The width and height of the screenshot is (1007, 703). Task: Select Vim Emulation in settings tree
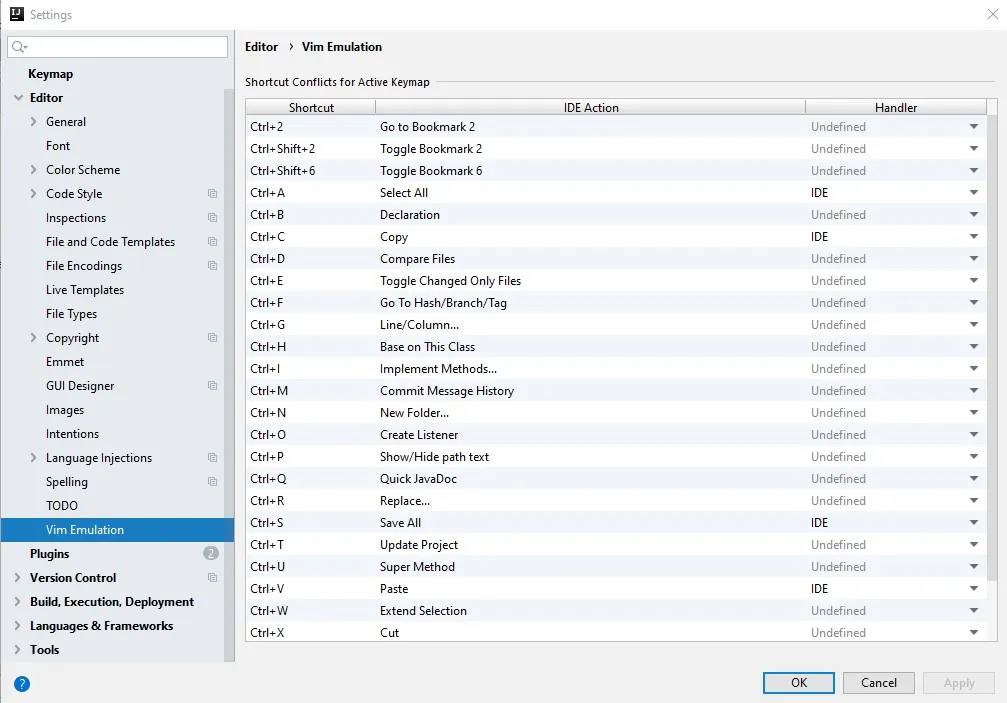tap(118, 530)
